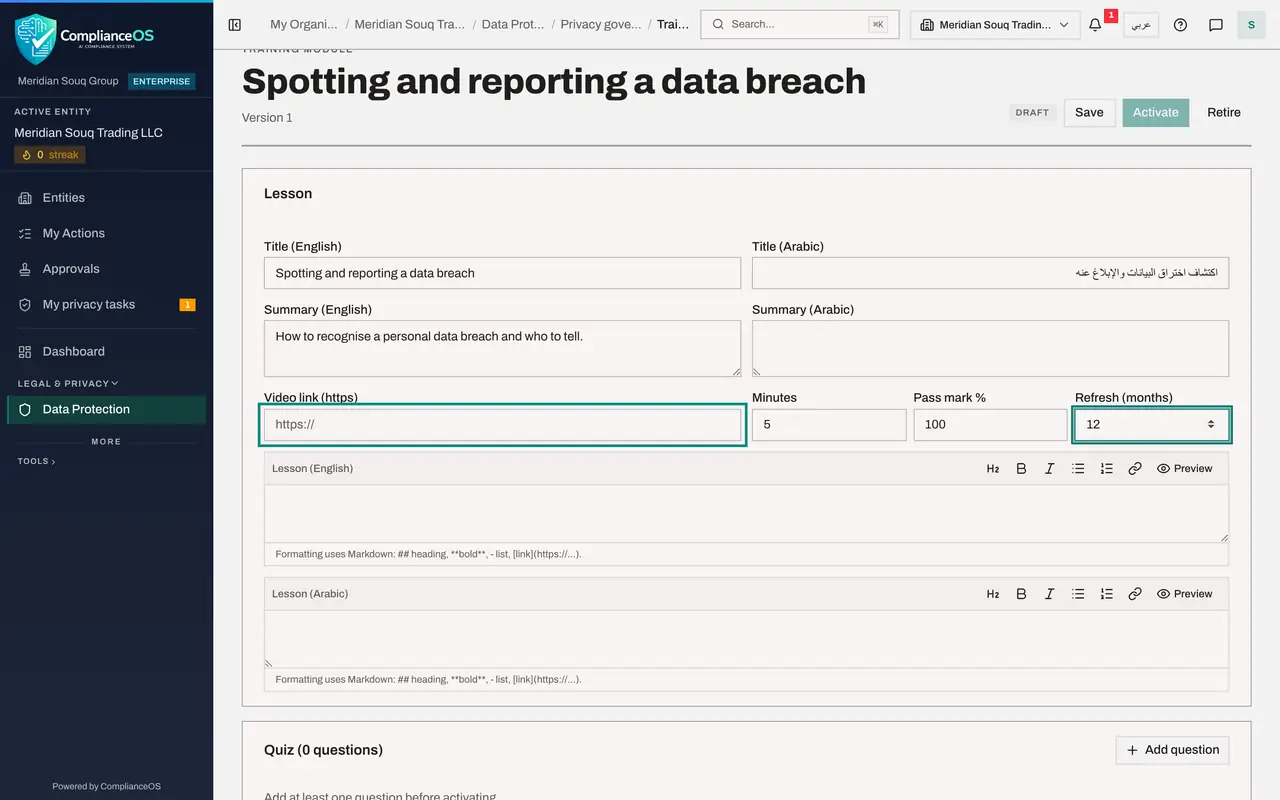
Task: Insert heading in Lesson (English) toolbar
Action: pyautogui.click(x=993, y=468)
